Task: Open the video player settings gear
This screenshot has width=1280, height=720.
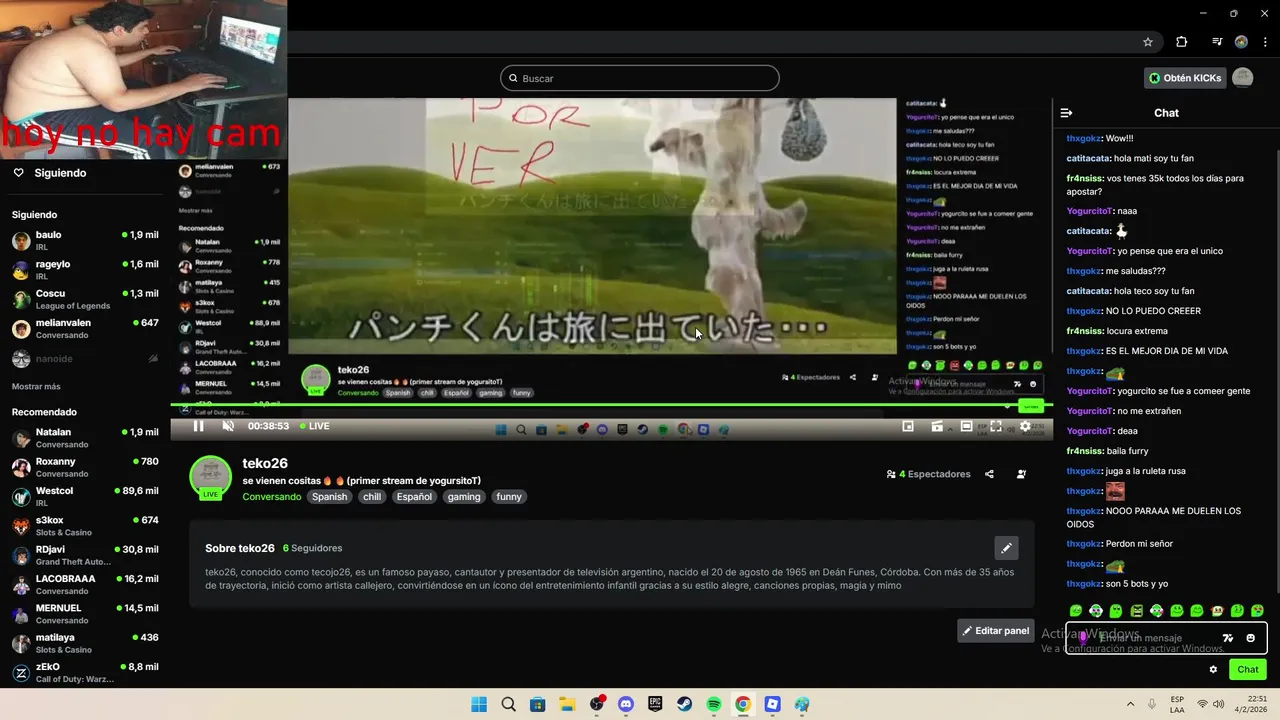Action: tap(1025, 426)
